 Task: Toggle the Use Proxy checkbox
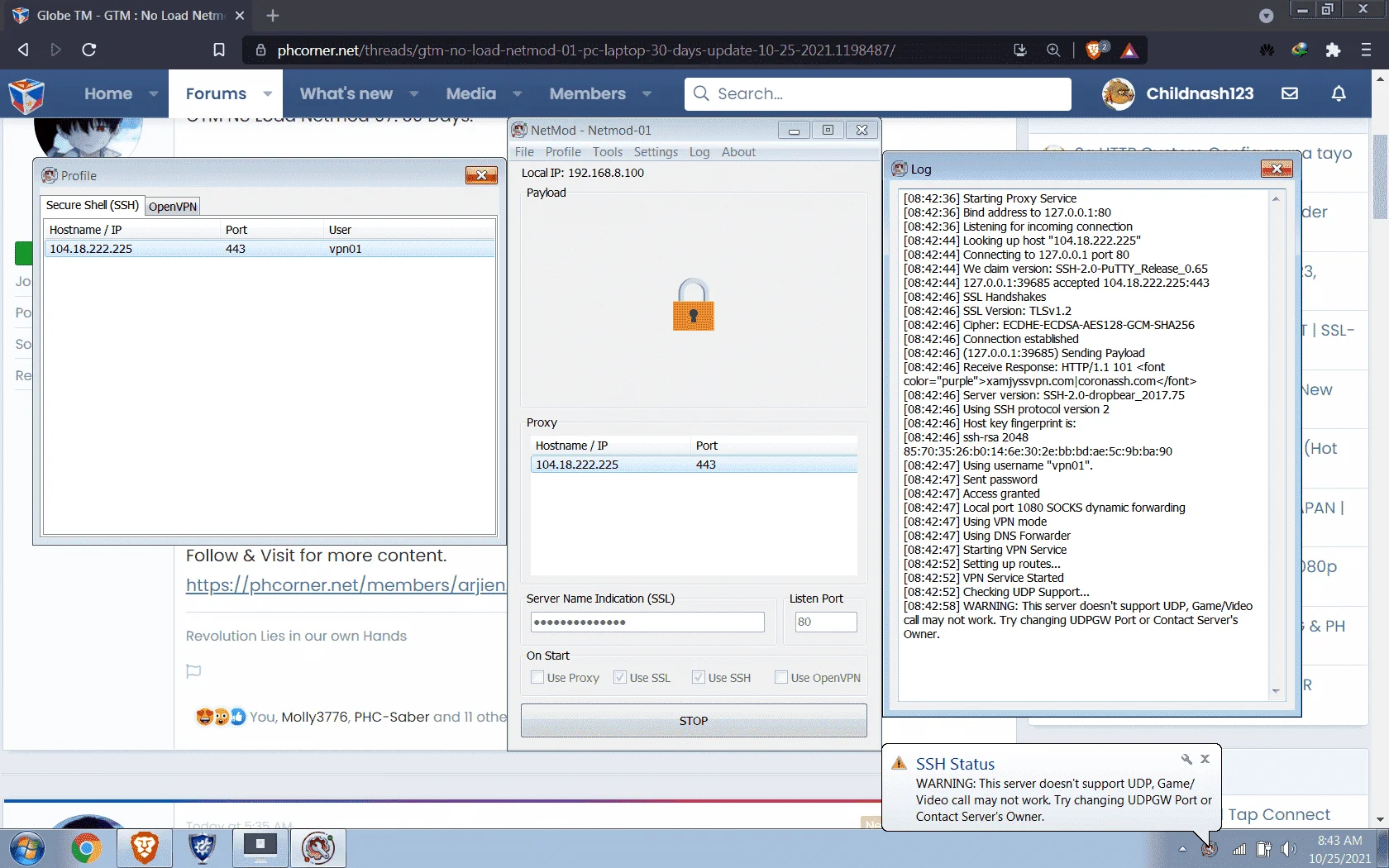click(537, 677)
